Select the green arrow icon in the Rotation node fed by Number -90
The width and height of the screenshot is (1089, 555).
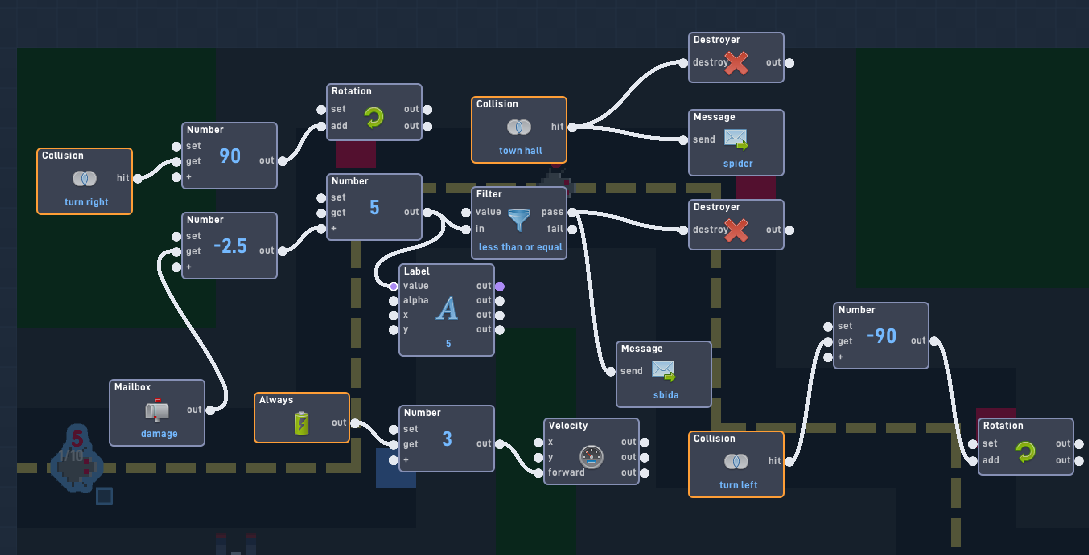(x=1025, y=452)
